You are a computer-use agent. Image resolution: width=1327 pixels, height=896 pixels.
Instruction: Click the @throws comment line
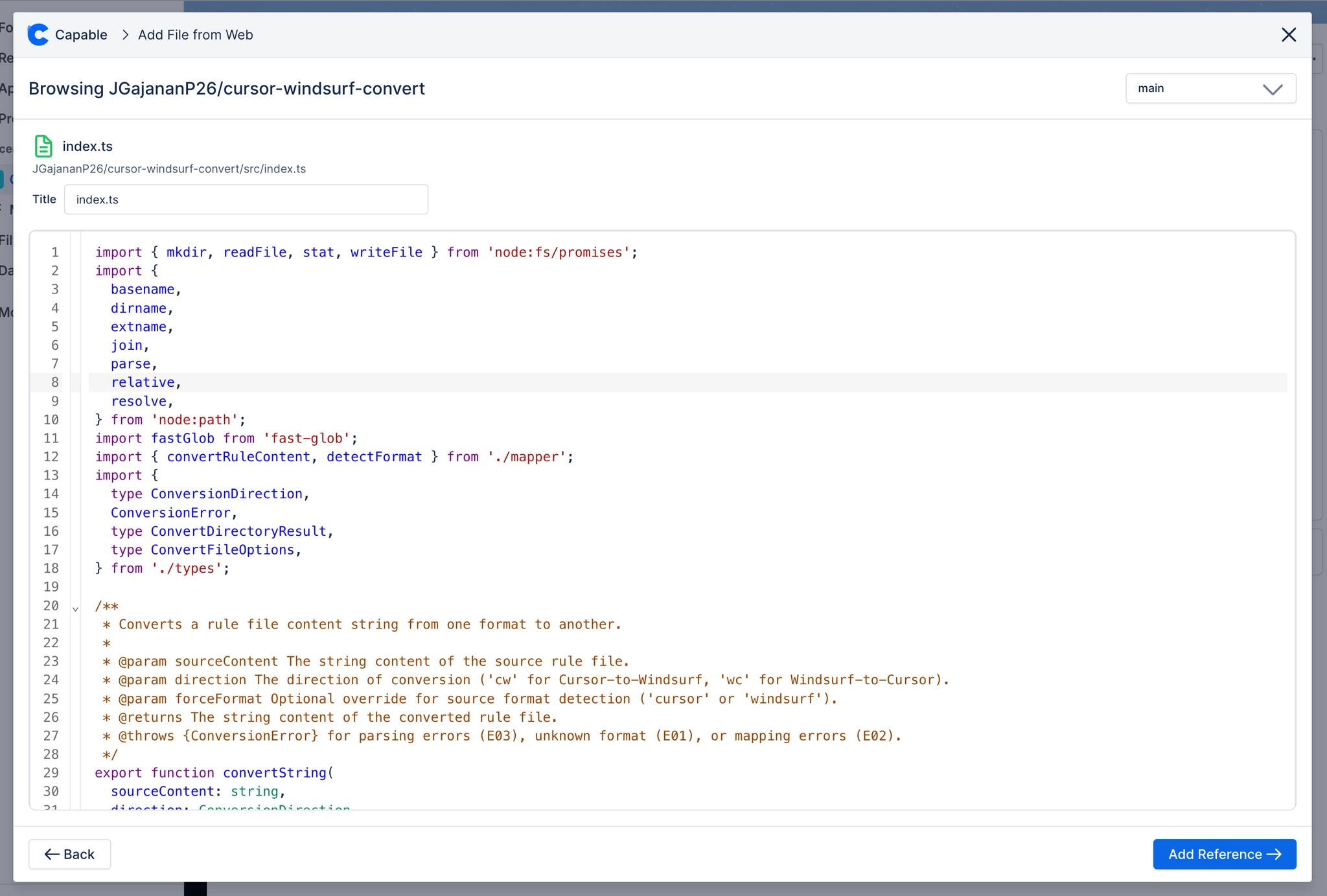pyautogui.click(x=502, y=736)
